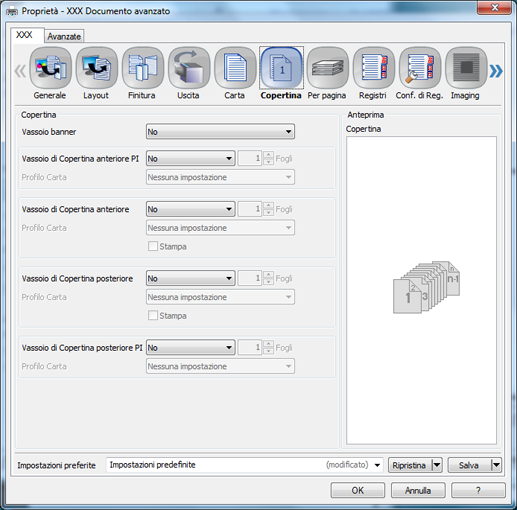Click Fogli number field for Copertina anteriore
This screenshot has width=517, height=510.
point(250,209)
